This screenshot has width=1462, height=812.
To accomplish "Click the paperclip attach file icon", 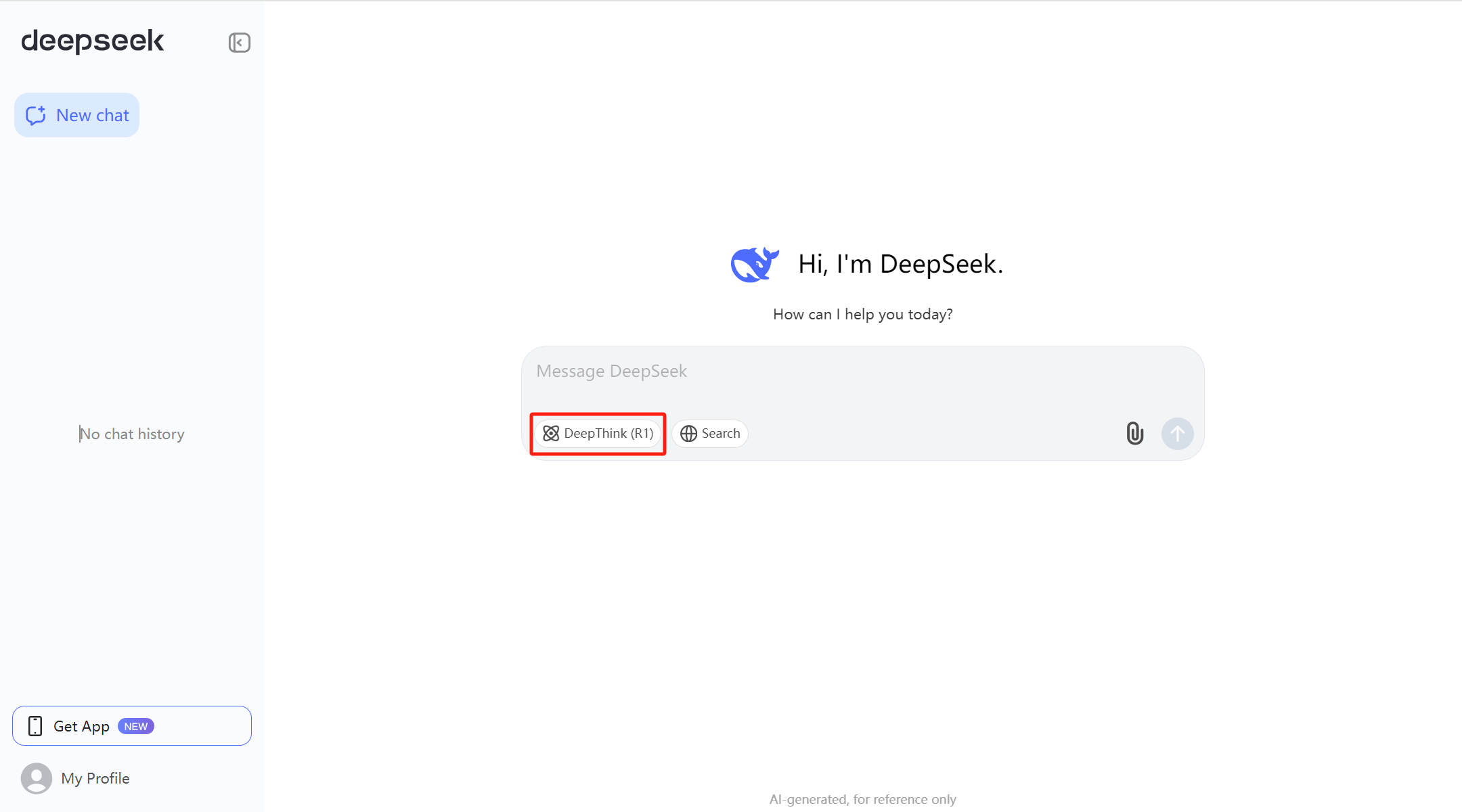I will click(x=1135, y=433).
